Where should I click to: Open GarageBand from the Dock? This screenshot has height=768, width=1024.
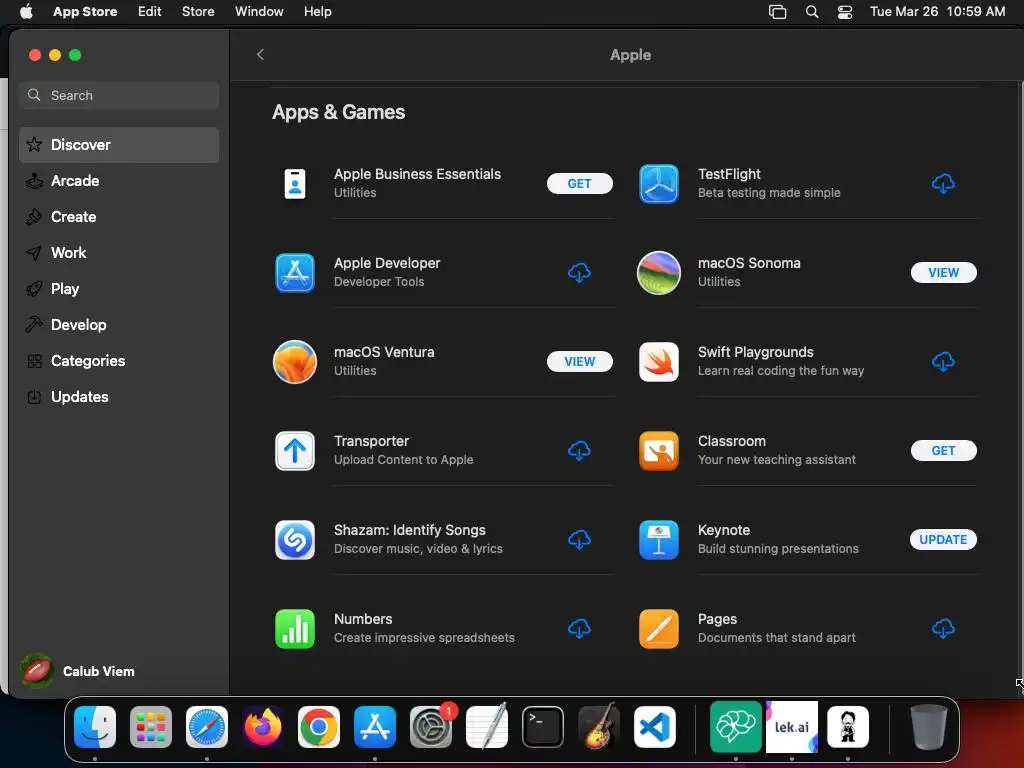tap(599, 727)
